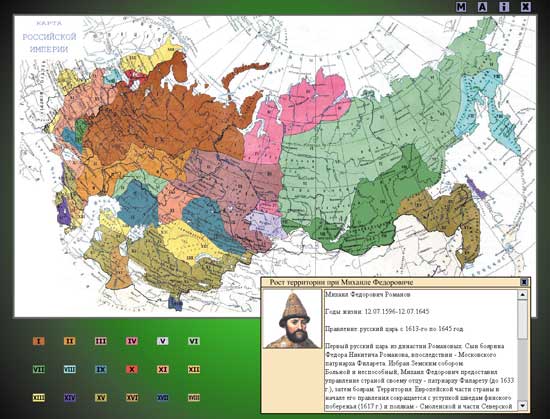
Task: Click the A icon in the top bar
Action: click(483, 7)
